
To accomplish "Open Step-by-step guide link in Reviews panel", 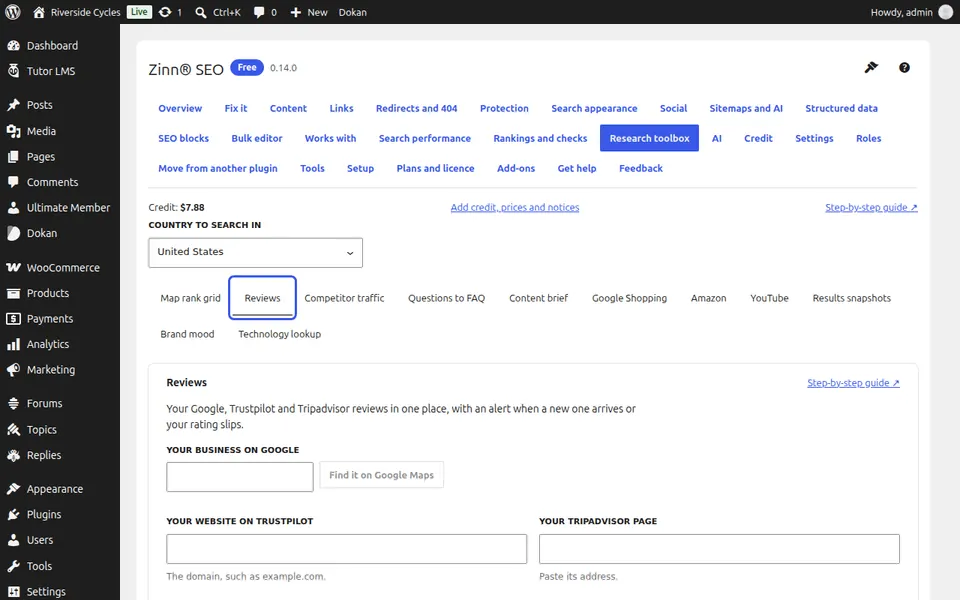I will point(853,383).
